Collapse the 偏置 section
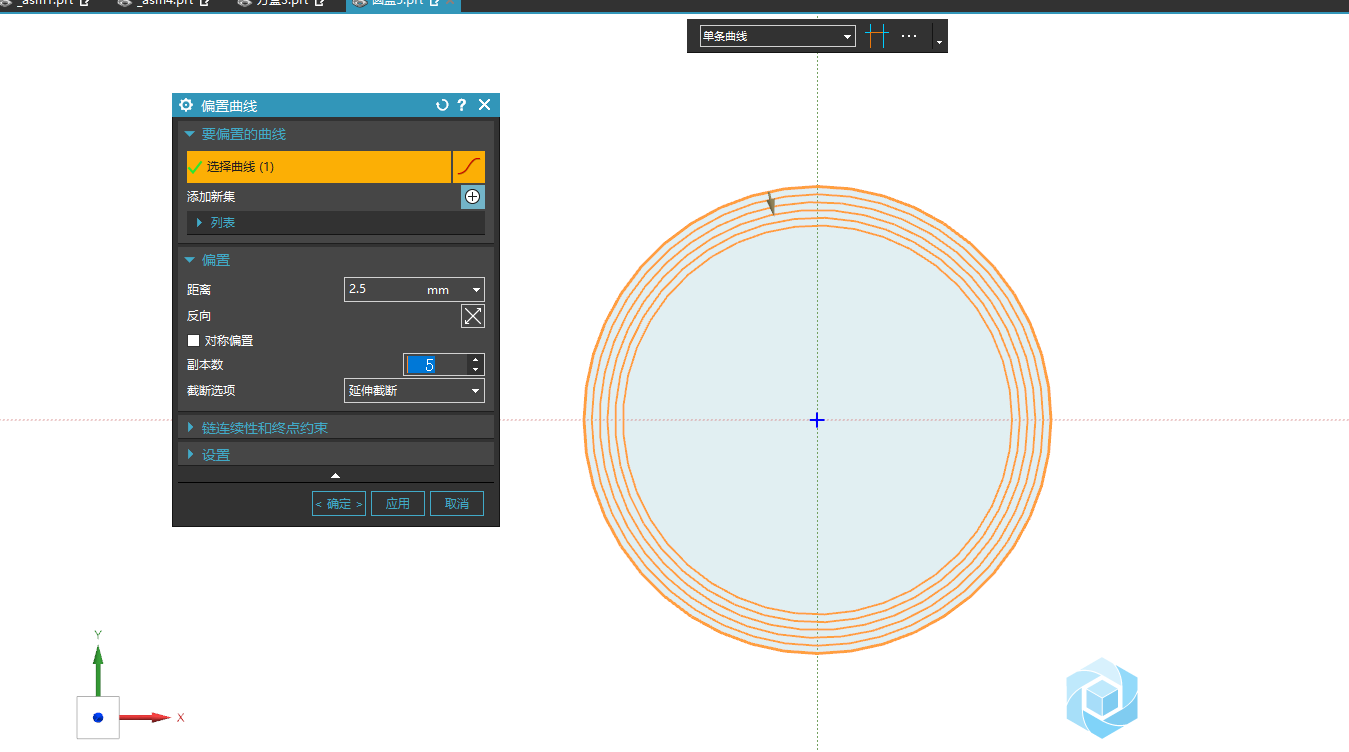The width and height of the screenshot is (1349, 752). 190,260
